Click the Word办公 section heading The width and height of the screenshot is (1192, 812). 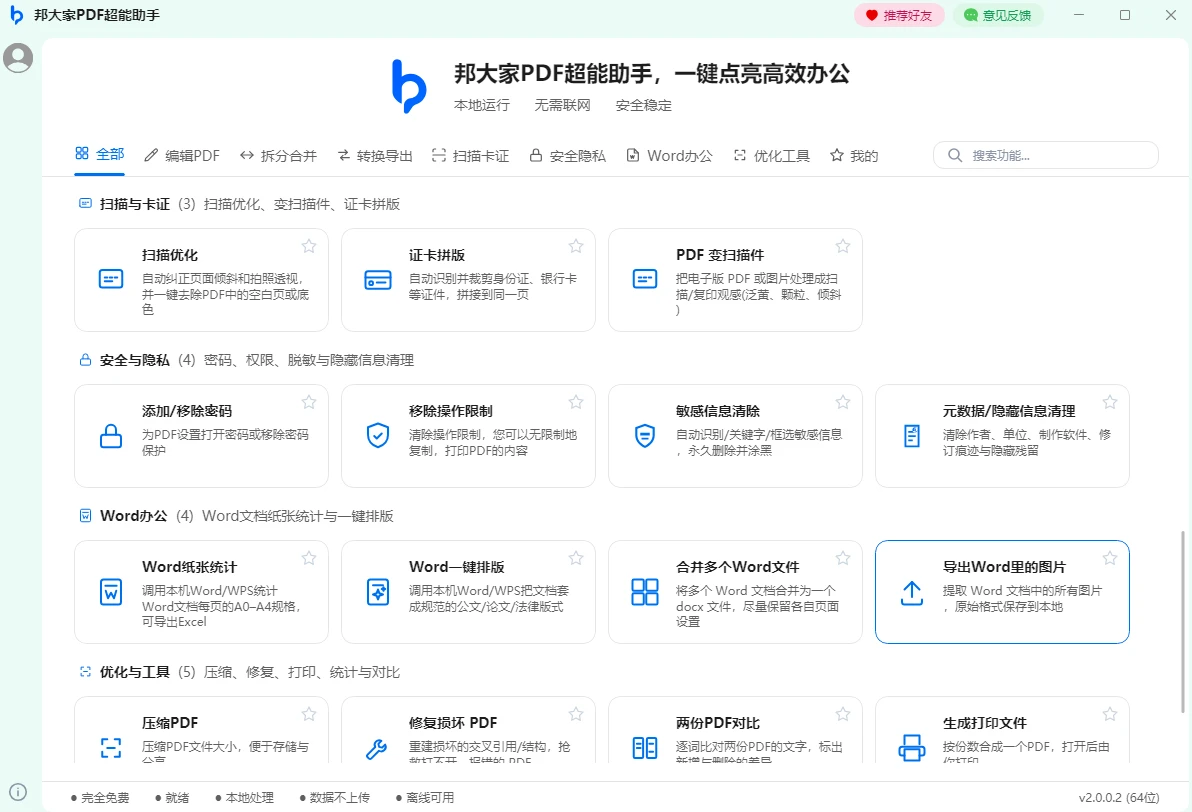[x=134, y=515]
